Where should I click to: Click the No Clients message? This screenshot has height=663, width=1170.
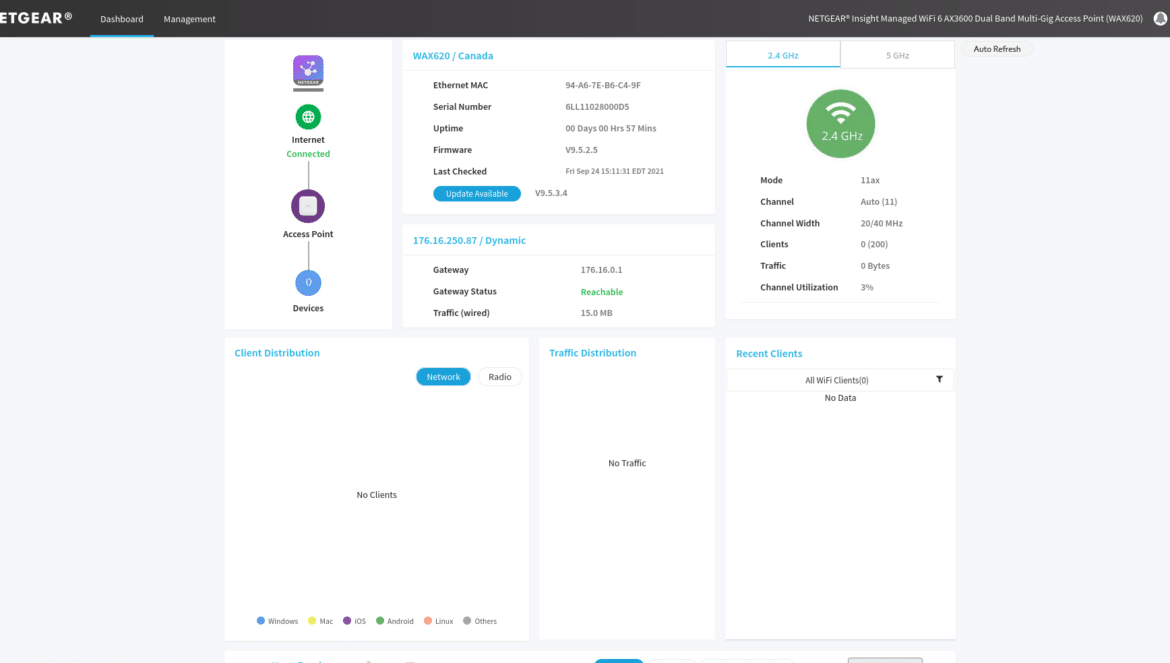[377, 494]
